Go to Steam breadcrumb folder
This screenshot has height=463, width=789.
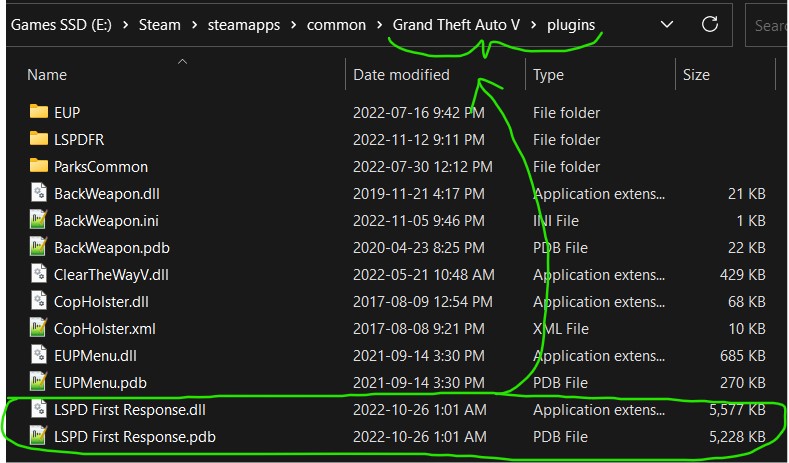point(160,25)
